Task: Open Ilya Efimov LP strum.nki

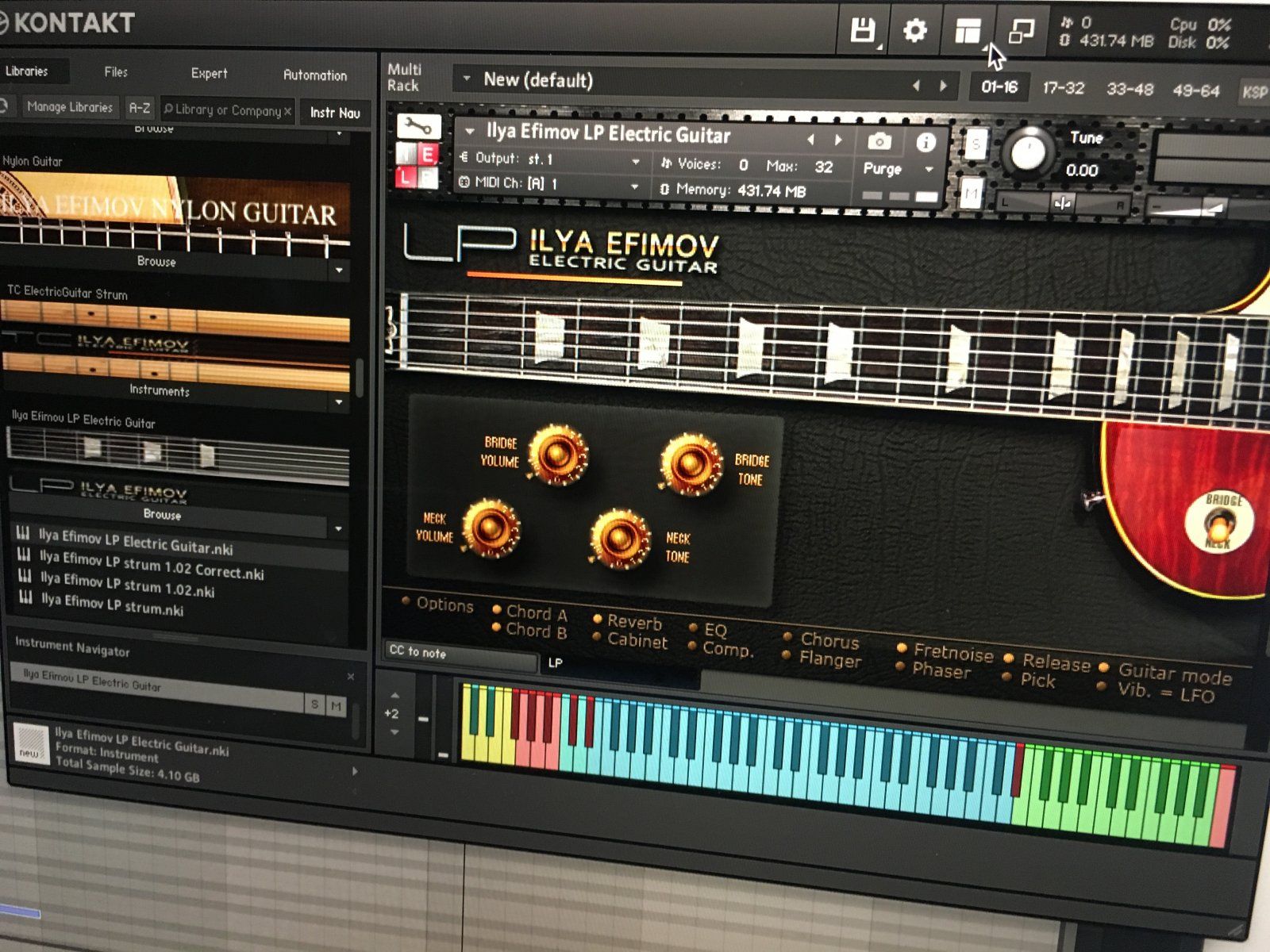Action: pyautogui.click(x=112, y=605)
